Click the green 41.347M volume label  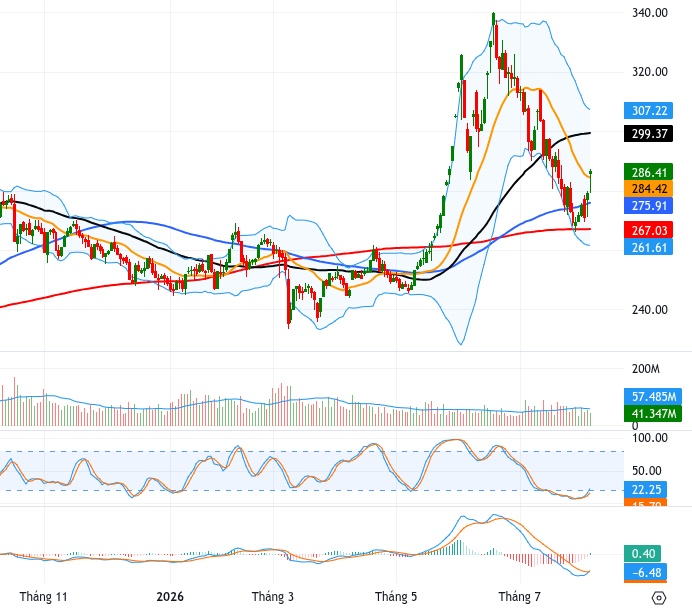[x=653, y=414]
